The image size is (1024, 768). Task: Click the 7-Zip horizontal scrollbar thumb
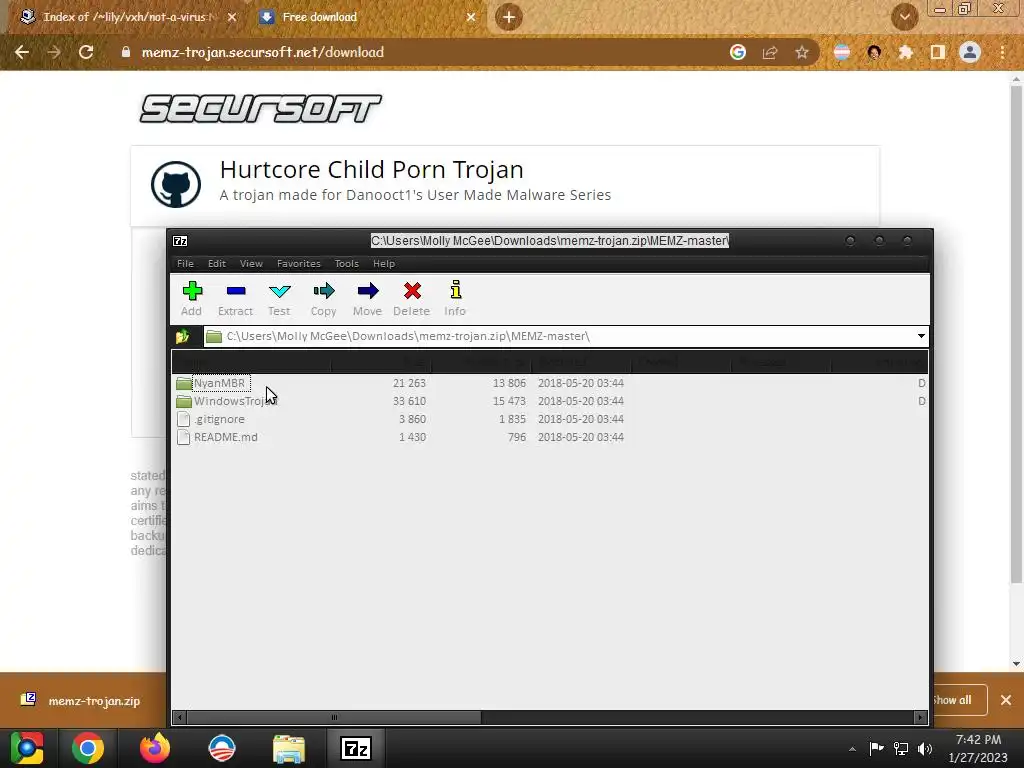(334, 717)
